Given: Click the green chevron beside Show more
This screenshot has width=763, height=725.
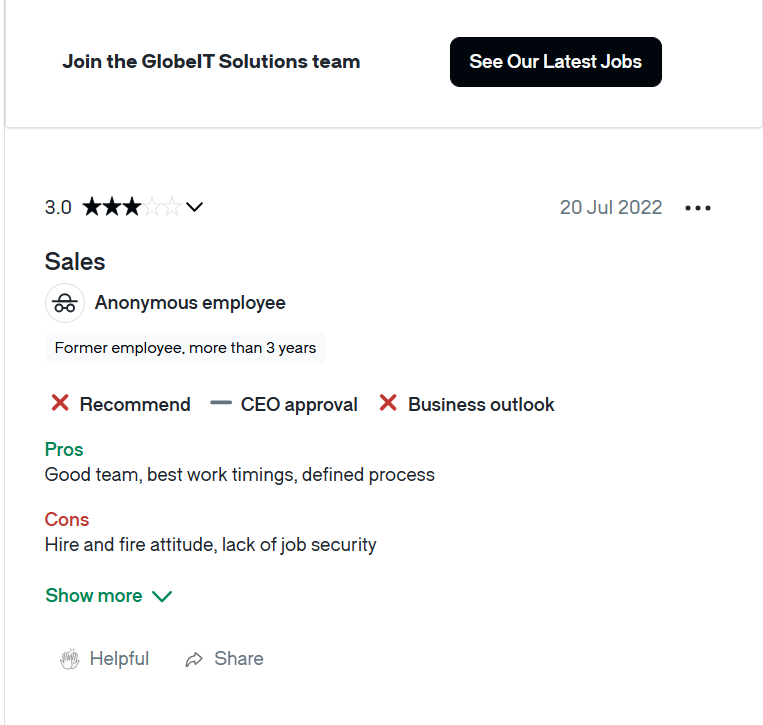Looking at the screenshot, I should point(162,596).
